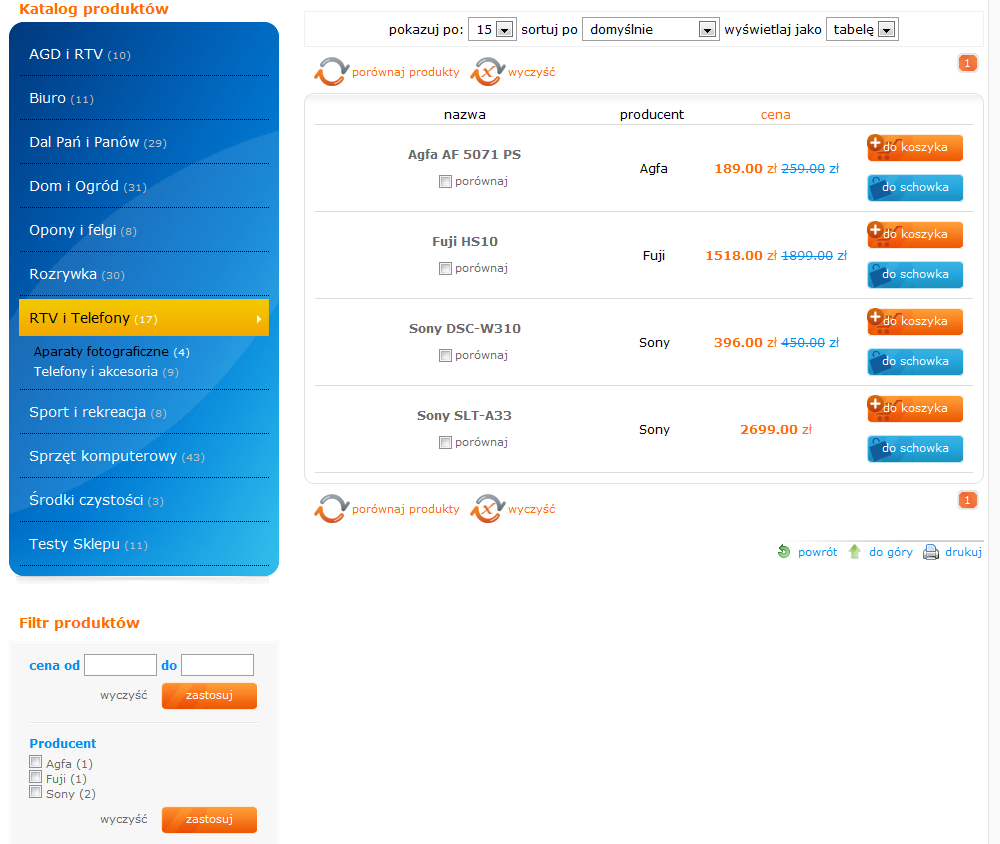Check porównaj for Agfa AF 5071 PS
Viewport: 1000px width, 844px height.
[445, 182]
